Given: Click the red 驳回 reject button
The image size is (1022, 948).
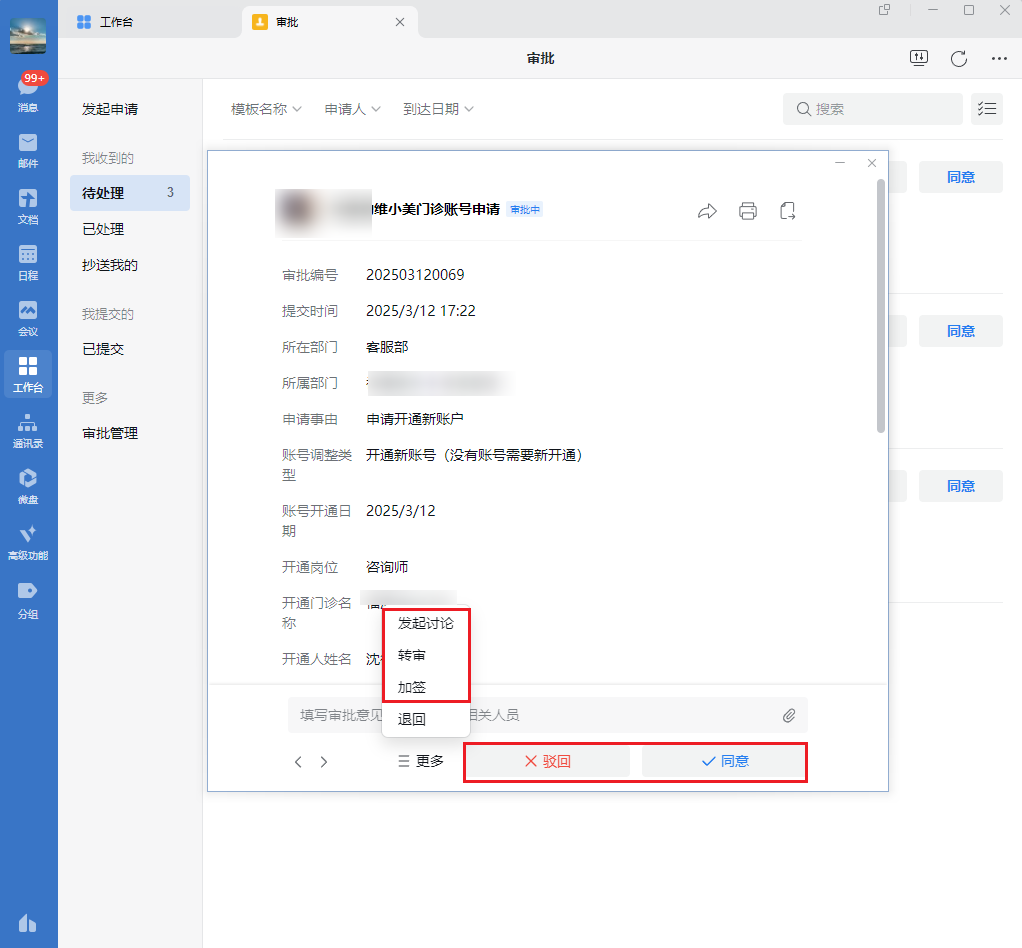Looking at the screenshot, I should click(x=548, y=761).
